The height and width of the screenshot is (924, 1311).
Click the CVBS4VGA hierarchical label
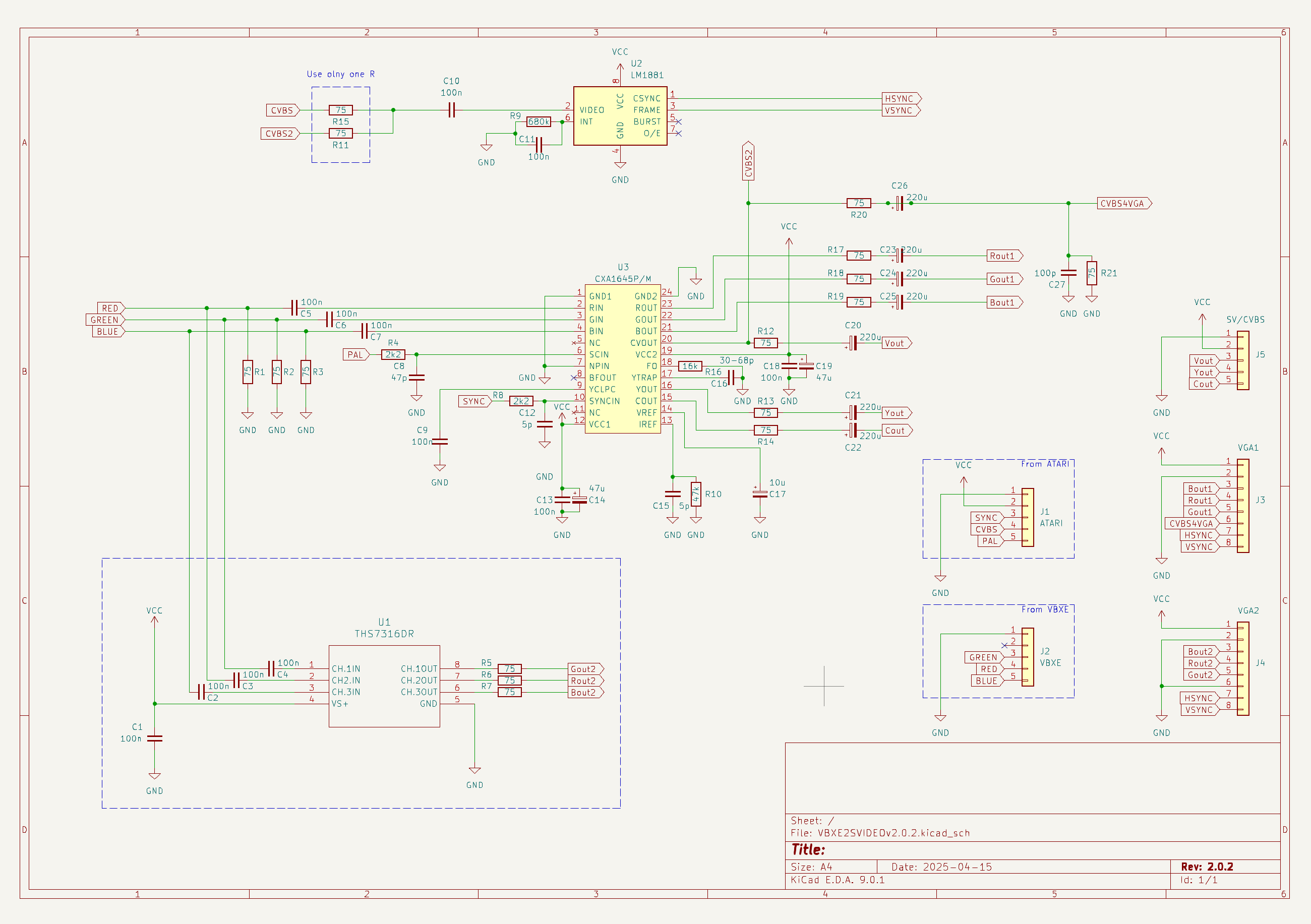1122,203
